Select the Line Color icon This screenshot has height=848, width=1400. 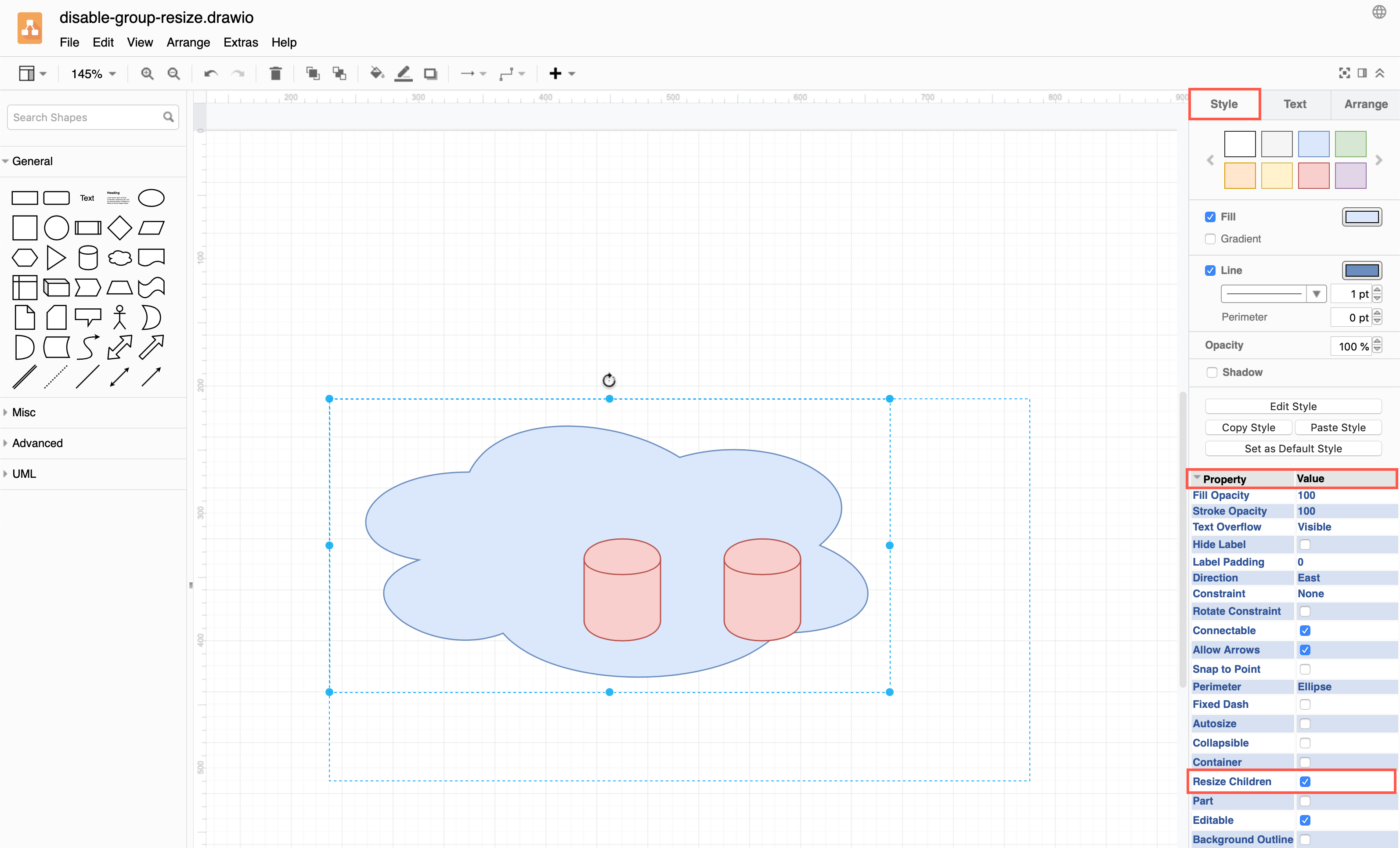tap(404, 73)
